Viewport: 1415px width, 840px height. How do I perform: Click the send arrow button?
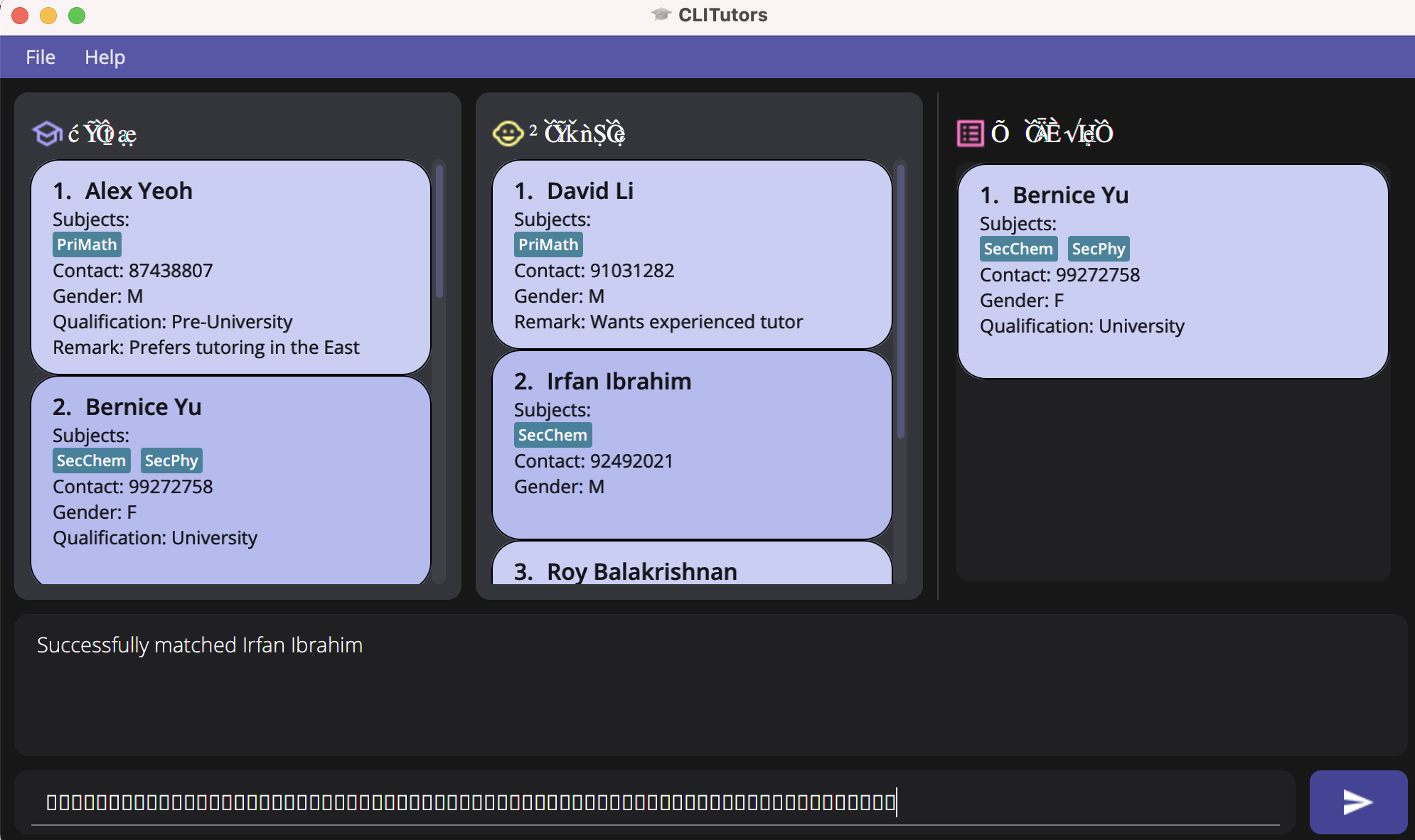[1357, 802]
